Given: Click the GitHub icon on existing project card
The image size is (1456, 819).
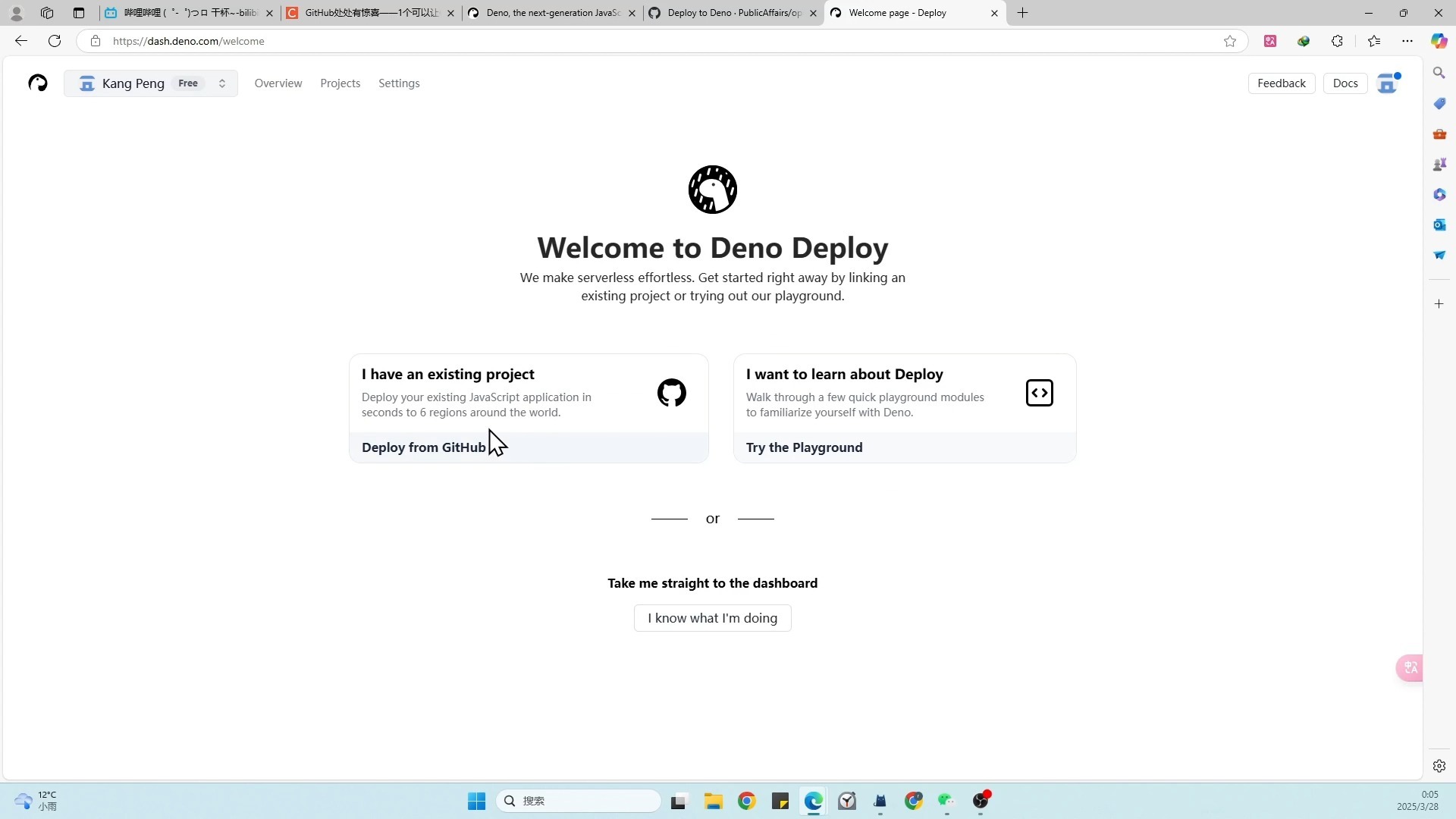Looking at the screenshot, I should point(671,393).
